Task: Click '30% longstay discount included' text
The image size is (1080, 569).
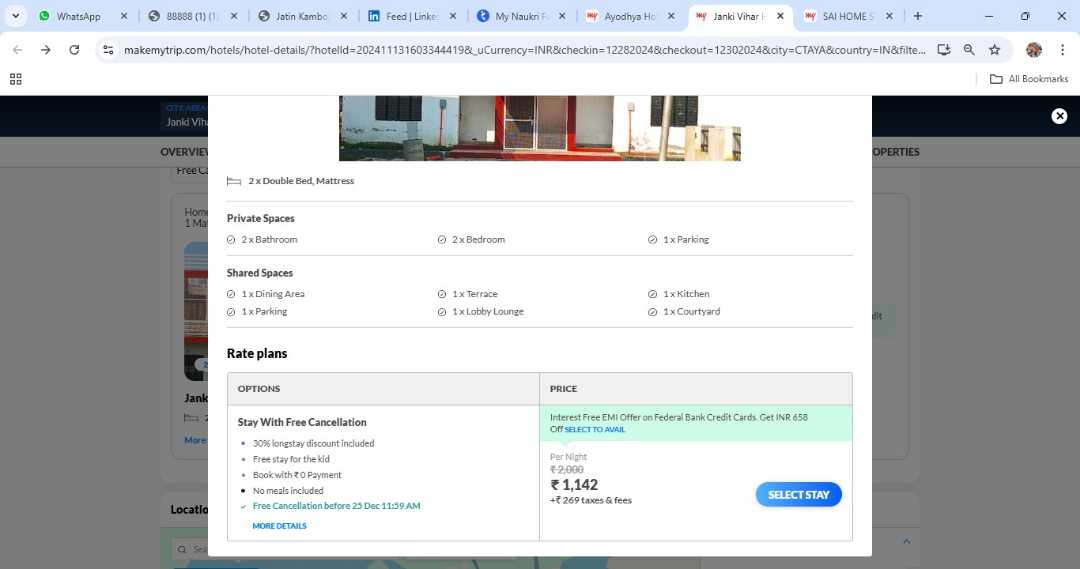Action: pos(313,444)
